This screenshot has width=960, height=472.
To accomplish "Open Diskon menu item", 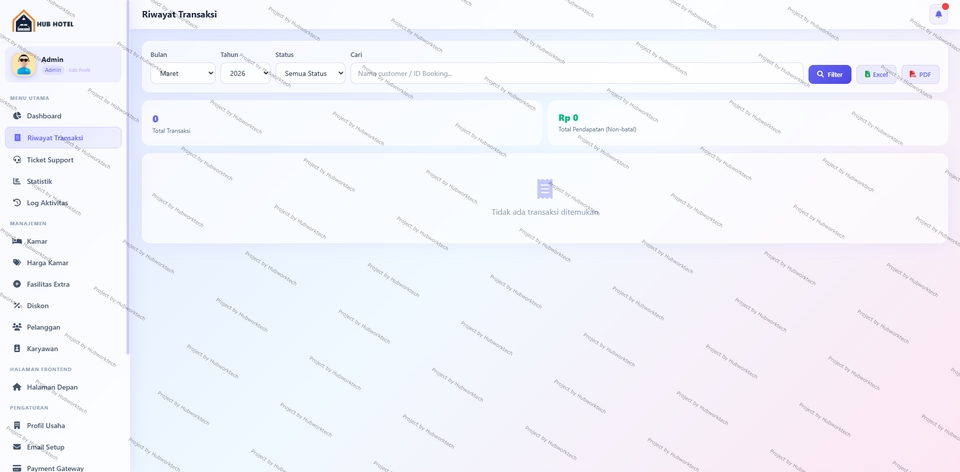I will click(x=63, y=305).
